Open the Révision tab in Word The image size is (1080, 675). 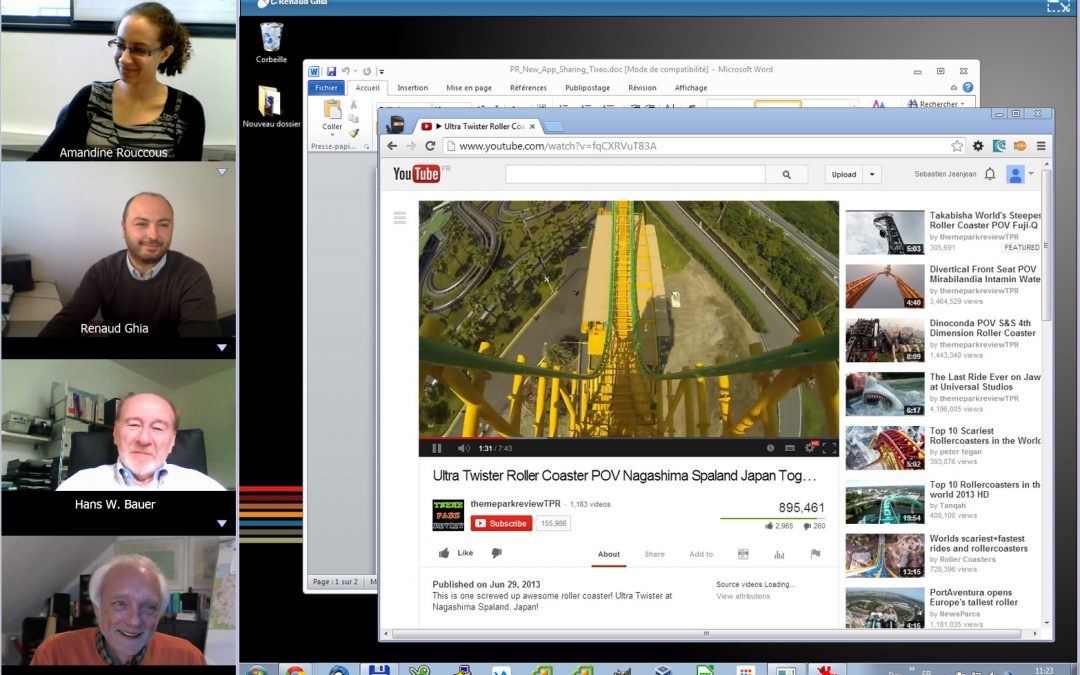(x=642, y=87)
